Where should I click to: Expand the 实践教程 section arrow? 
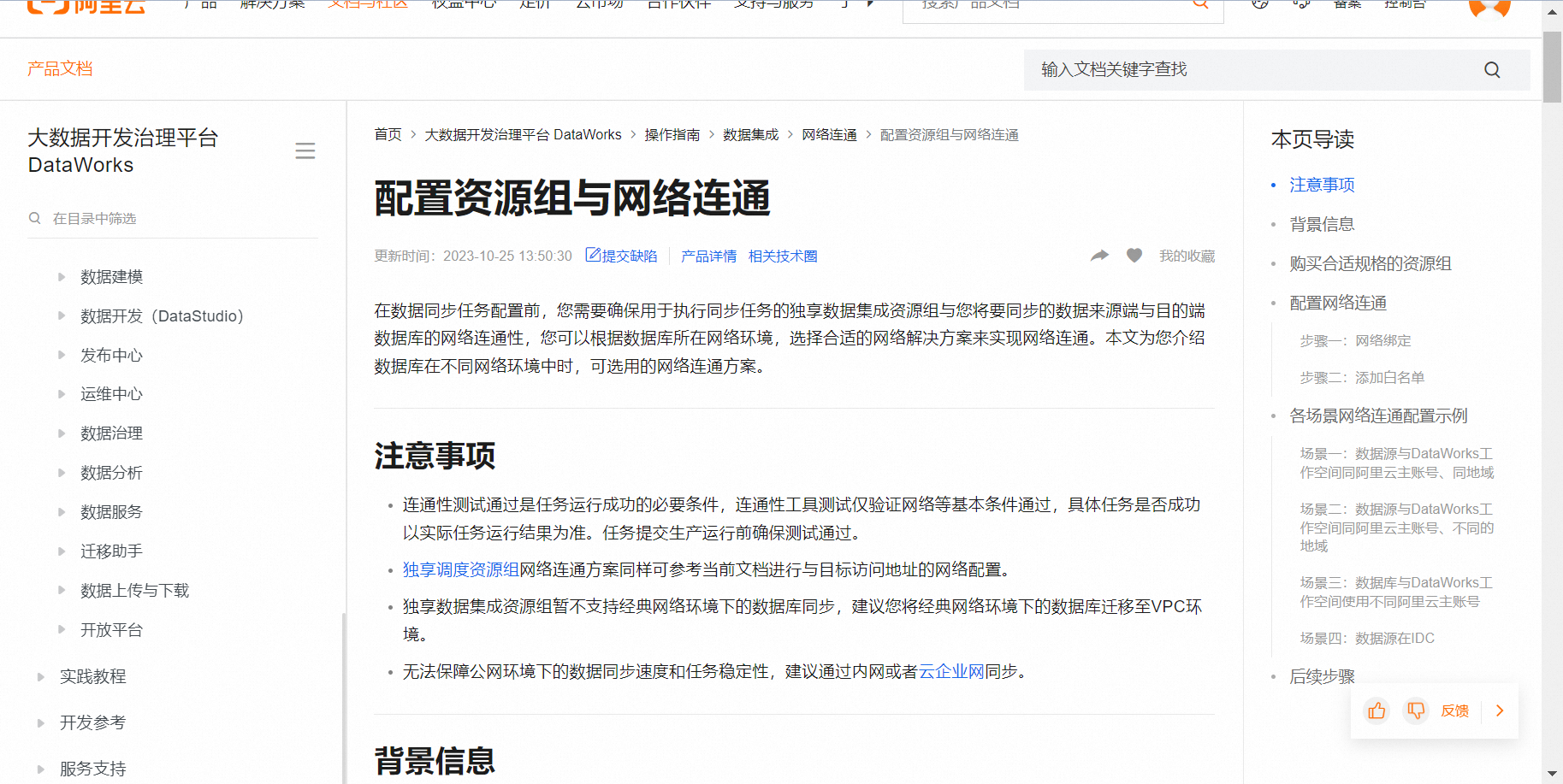click(x=41, y=677)
